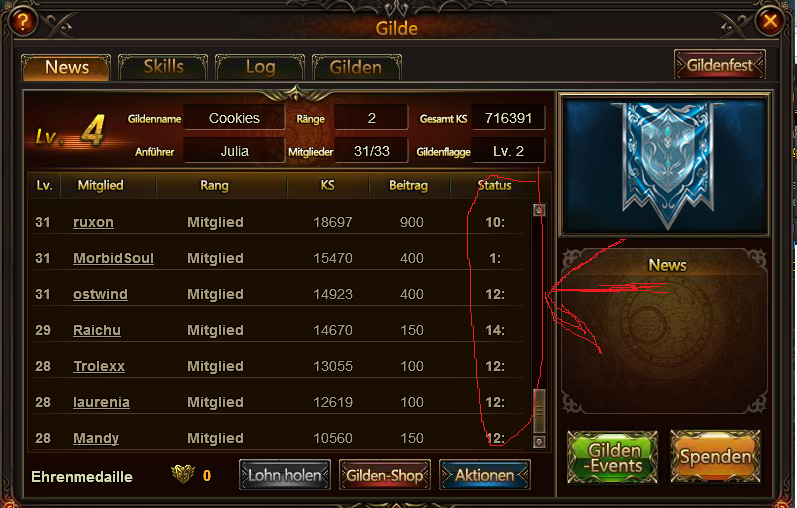The image size is (797, 508).
Task: Open the Gilden tab
Action: pyautogui.click(x=356, y=67)
